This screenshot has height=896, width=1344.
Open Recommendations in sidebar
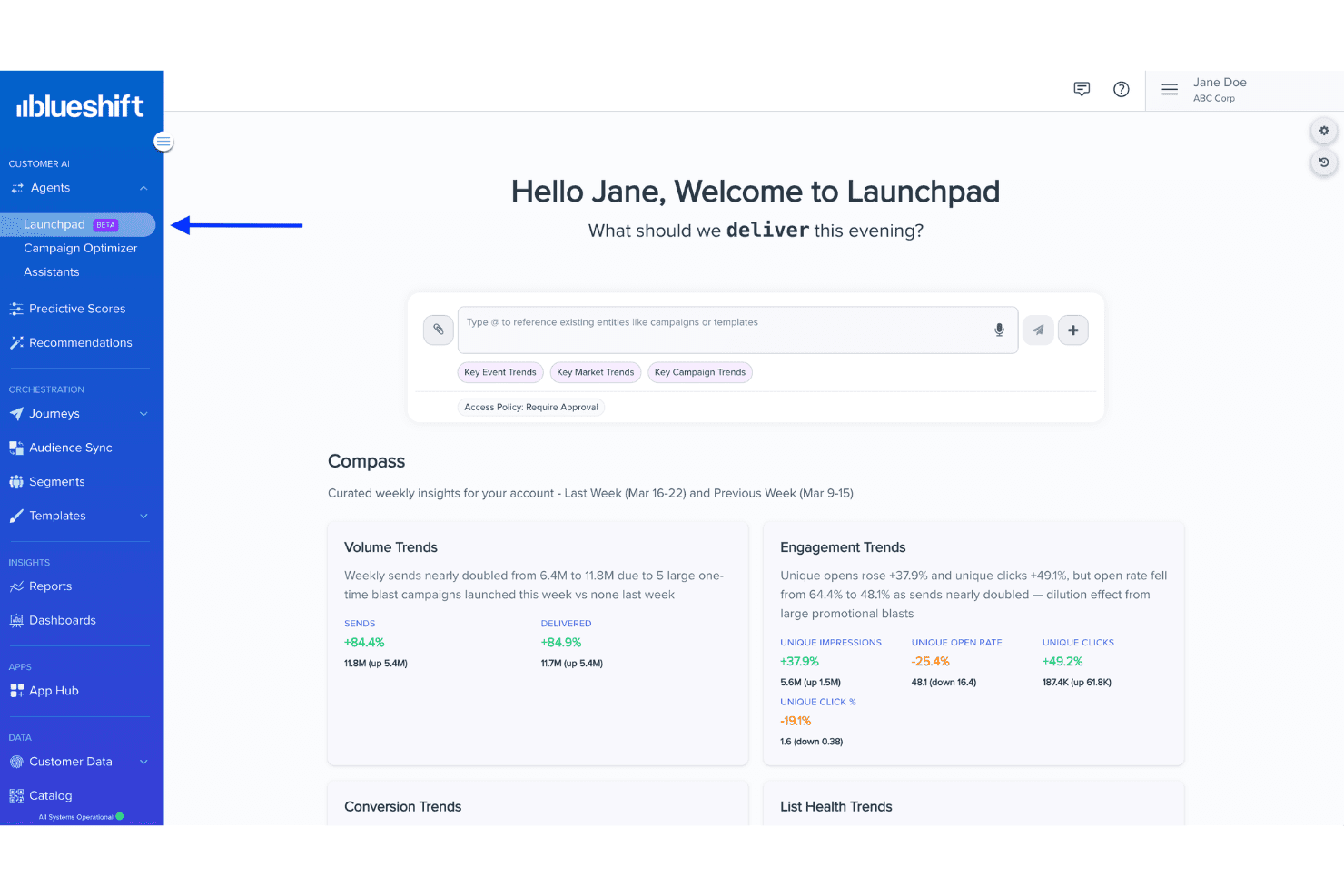(x=80, y=342)
